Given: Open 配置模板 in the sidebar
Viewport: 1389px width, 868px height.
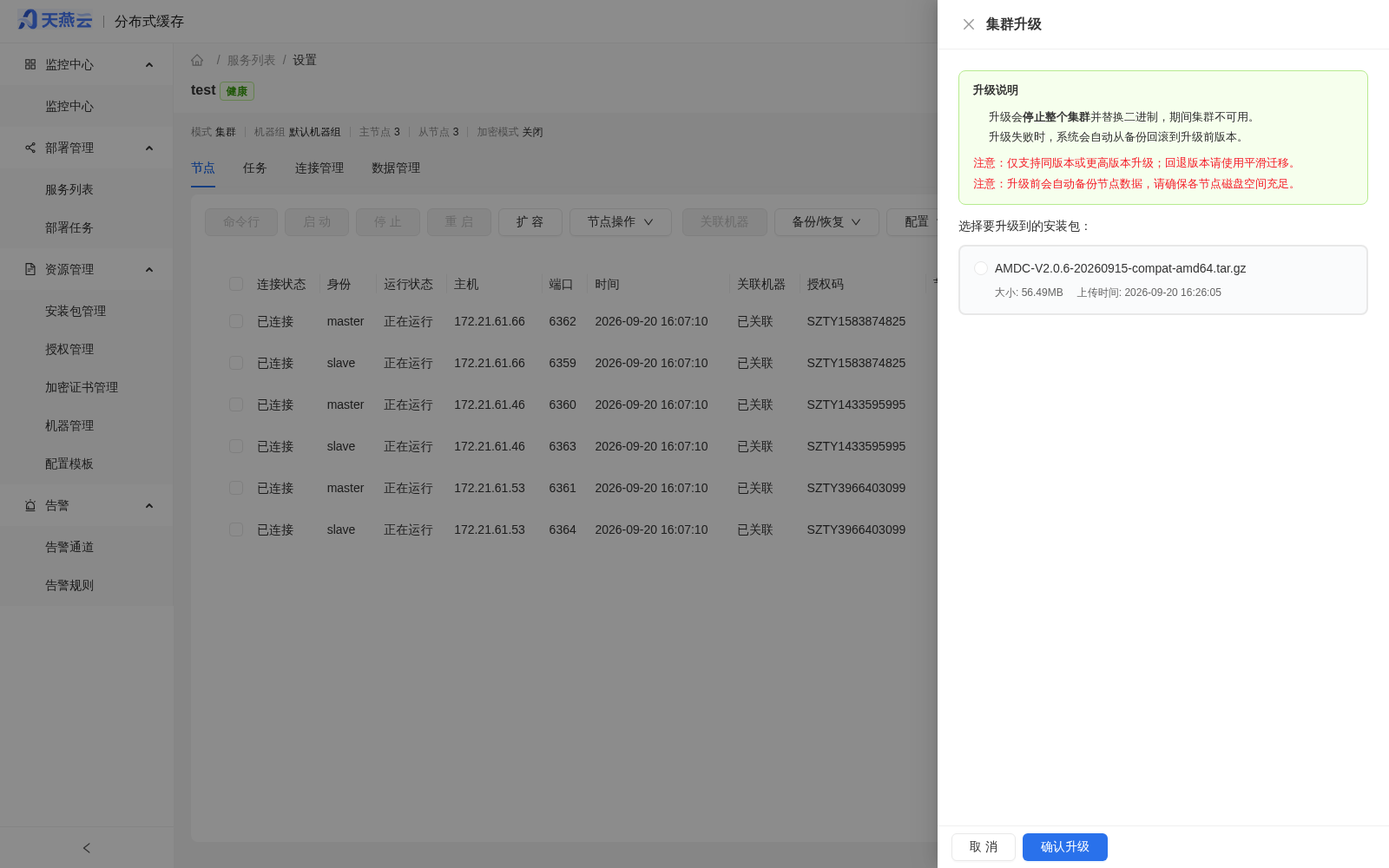Looking at the screenshot, I should point(87,464).
